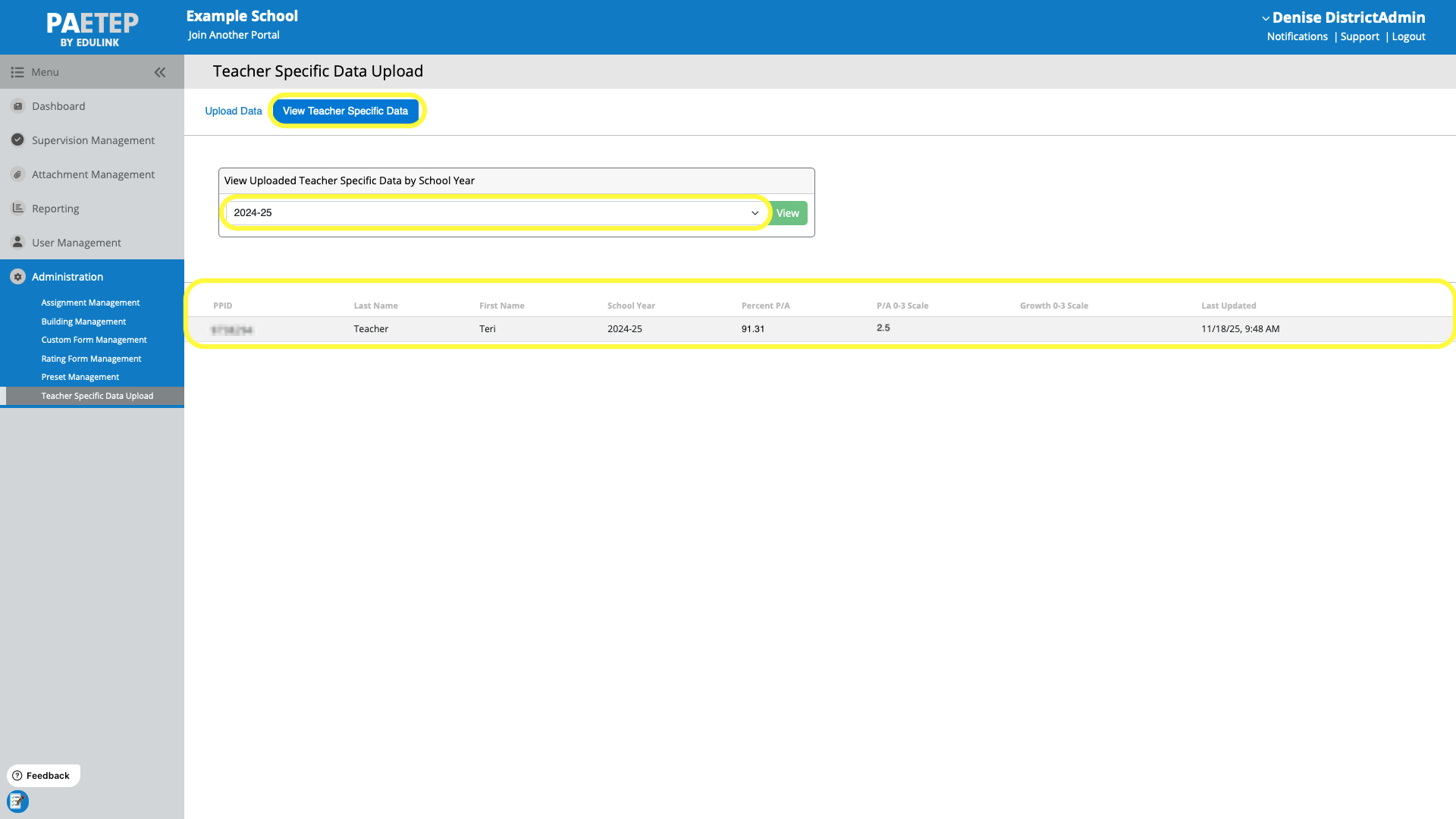This screenshot has width=1456, height=819.
Task: Select the View Teacher Specific Data tab
Action: click(346, 111)
